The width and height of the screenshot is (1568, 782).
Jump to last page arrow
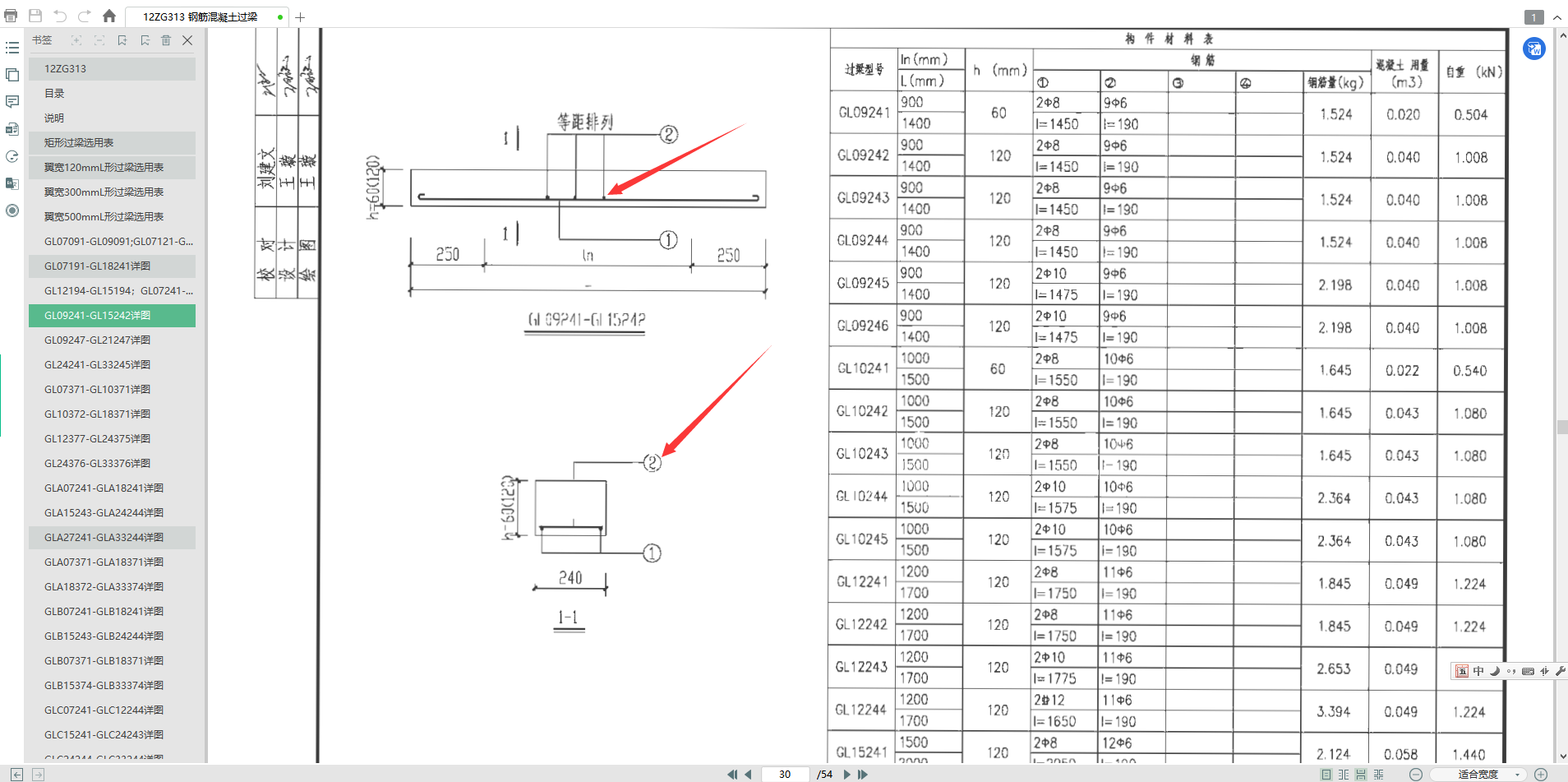tap(862, 774)
